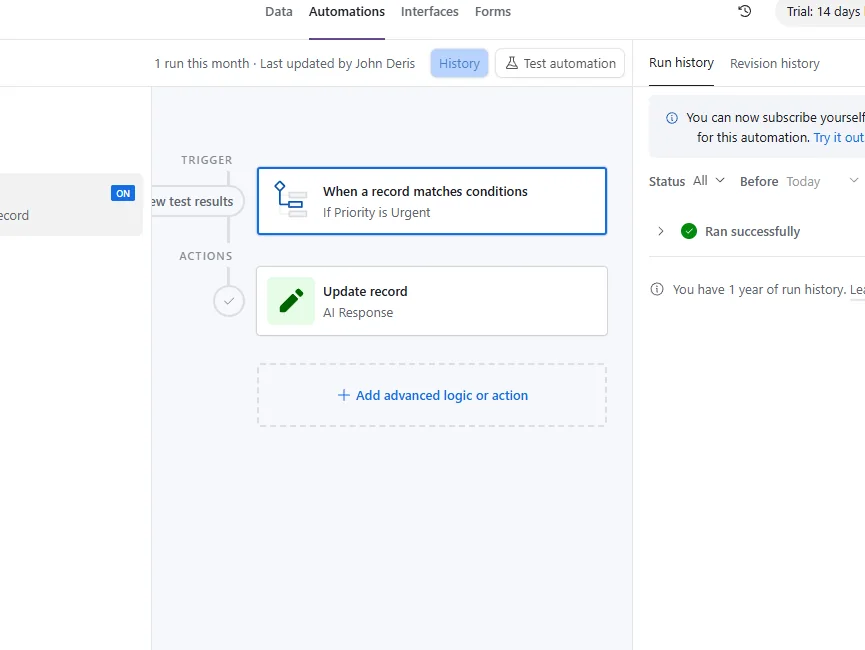865x650 pixels.
Task: Click the green pencil Update record icon
Action: pyautogui.click(x=291, y=301)
